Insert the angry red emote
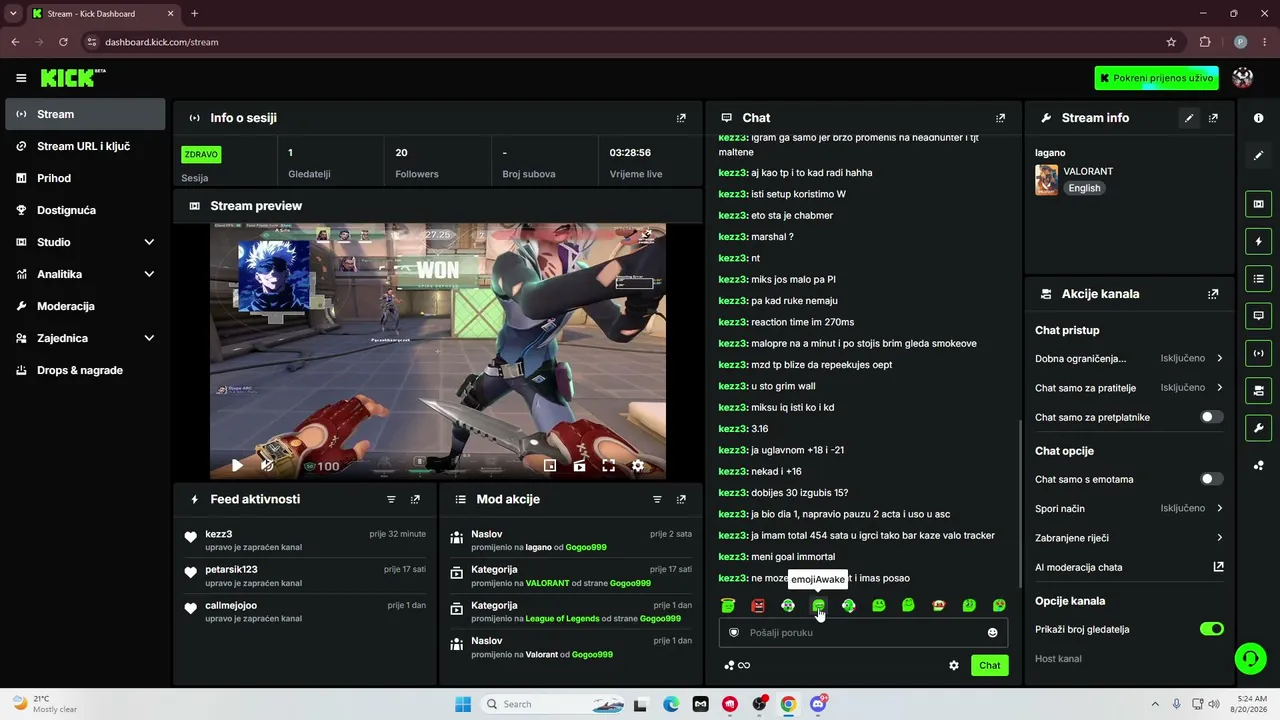This screenshot has width=1280, height=720. 758,605
